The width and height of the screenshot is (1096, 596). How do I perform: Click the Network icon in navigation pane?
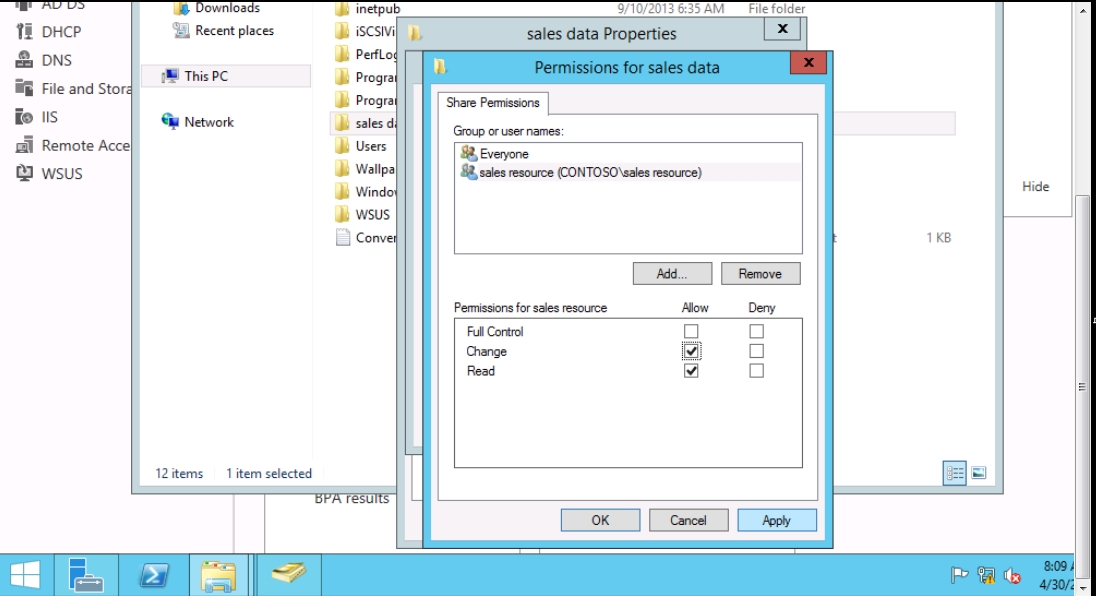[170, 122]
